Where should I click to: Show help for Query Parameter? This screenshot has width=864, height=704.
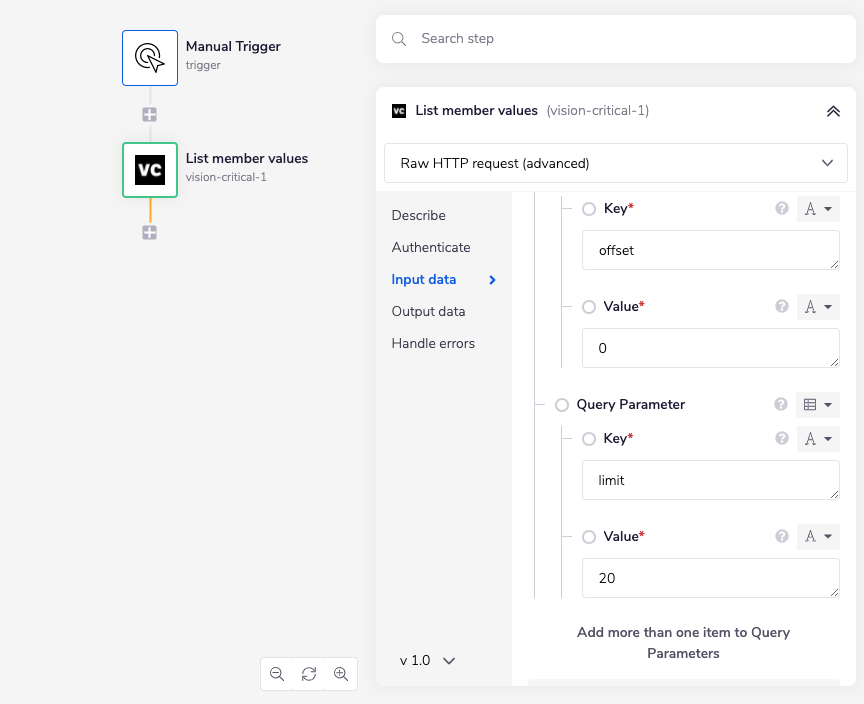pyautogui.click(x=782, y=405)
